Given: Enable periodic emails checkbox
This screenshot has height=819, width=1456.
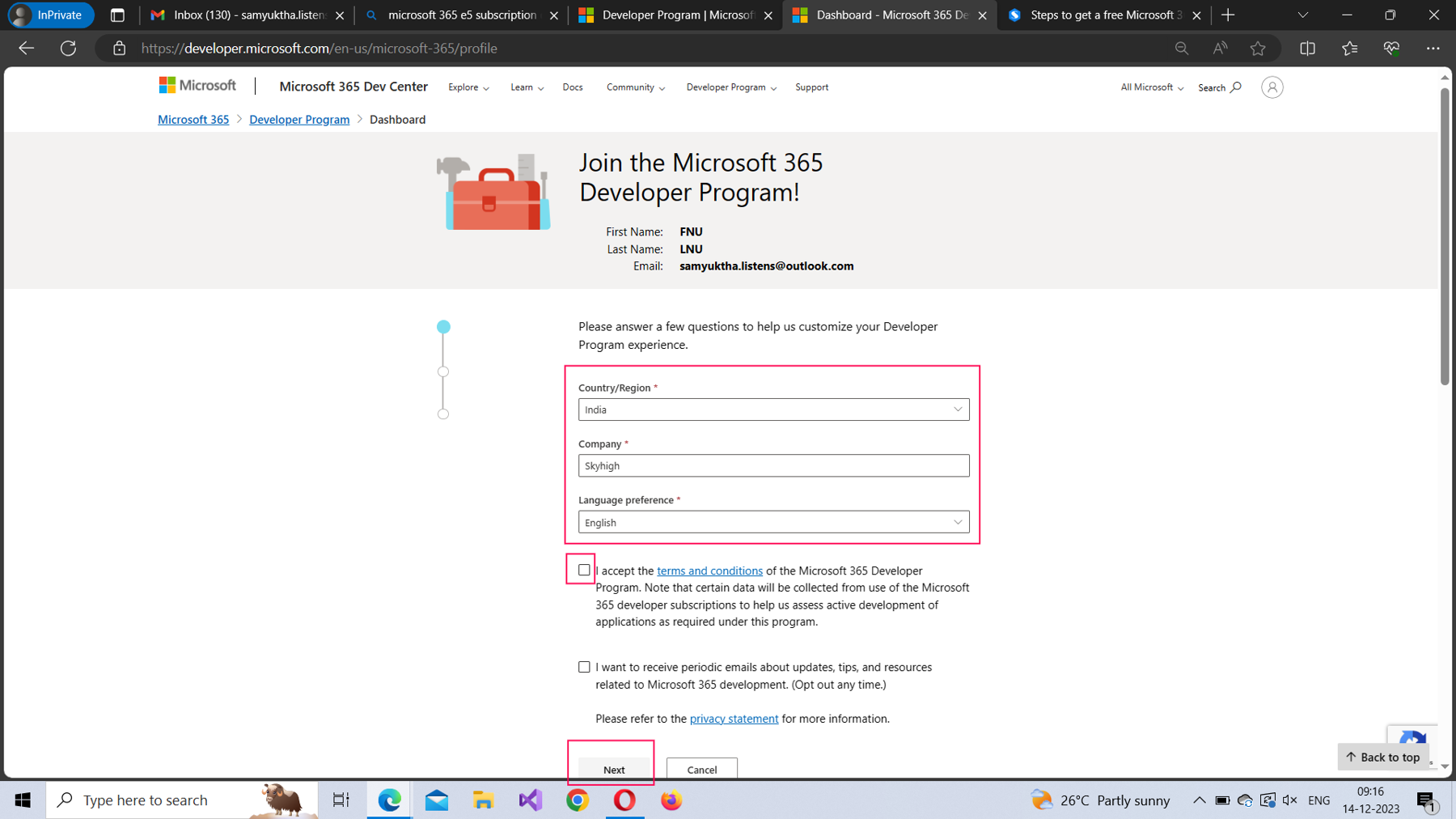Looking at the screenshot, I should 584,667.
